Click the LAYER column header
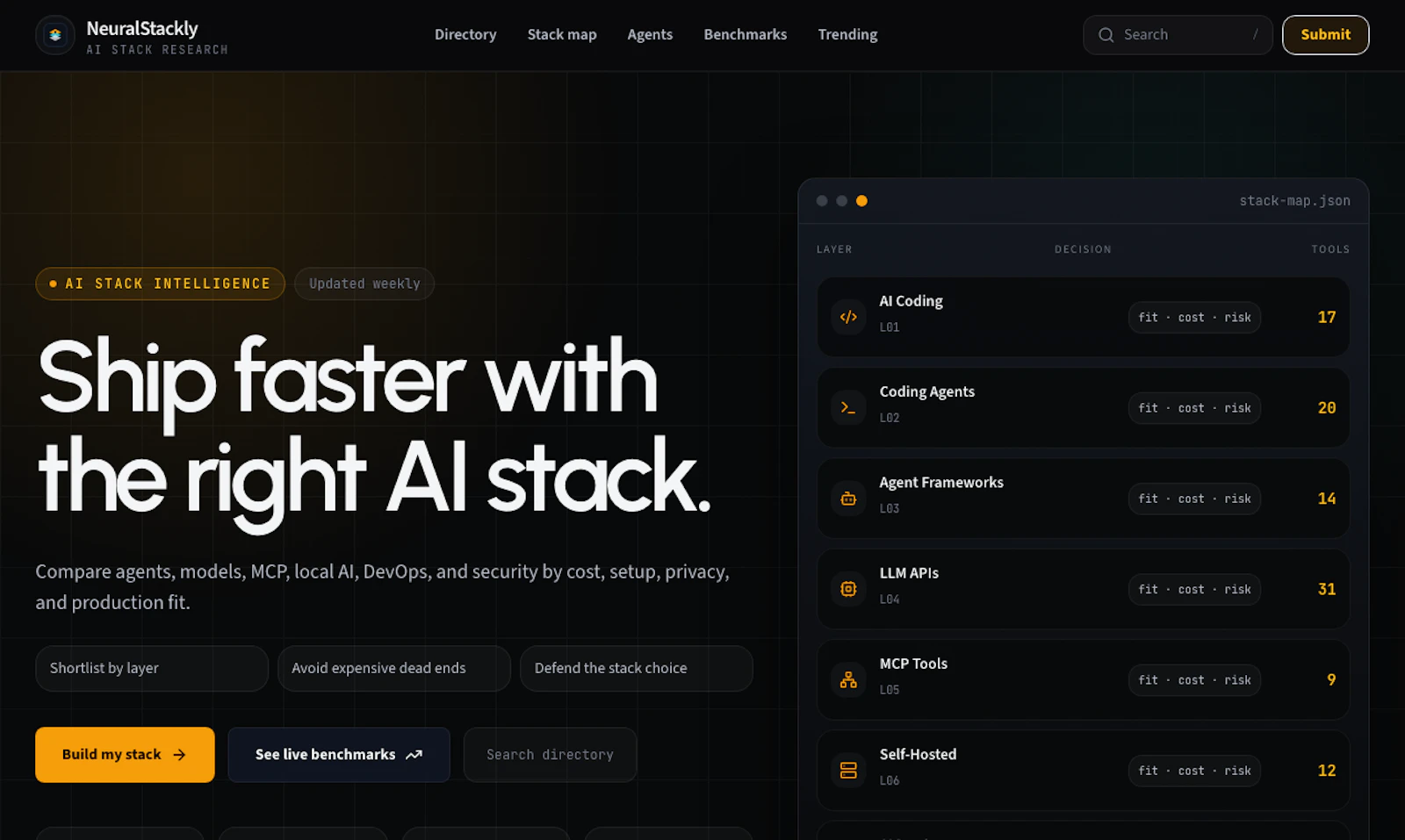Screen dimensions: 1405x840 tap(834, 249)
